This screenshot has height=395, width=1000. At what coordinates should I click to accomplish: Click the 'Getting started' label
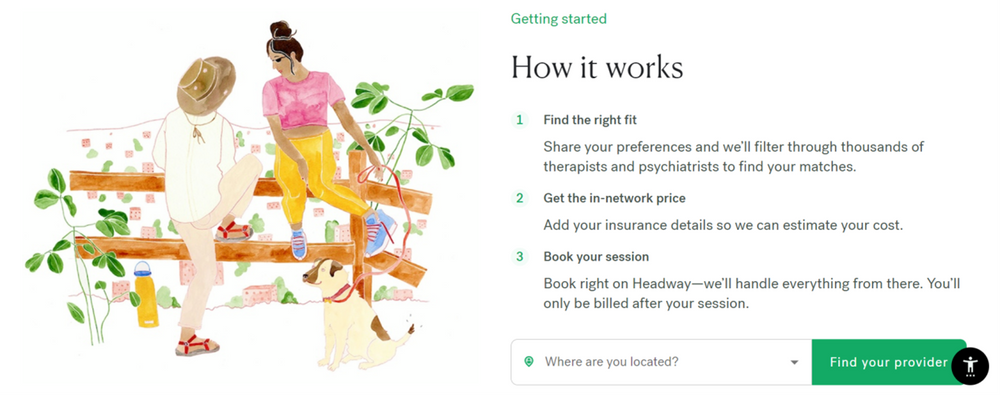559,19
